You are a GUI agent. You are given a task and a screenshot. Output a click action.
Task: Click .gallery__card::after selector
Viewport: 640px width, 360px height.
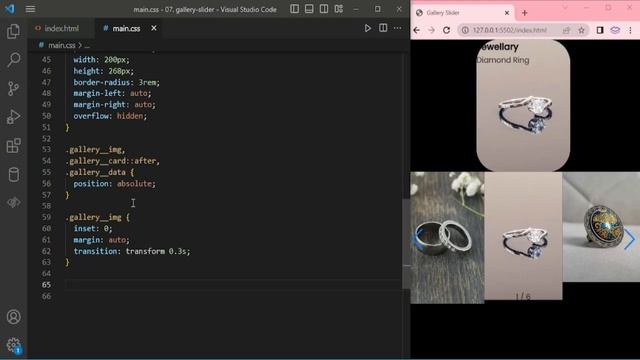point(113,161)
